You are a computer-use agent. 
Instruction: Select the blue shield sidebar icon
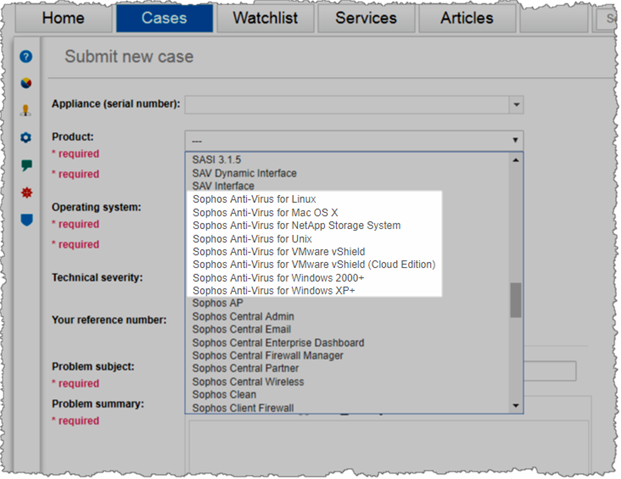click(27, 220)
